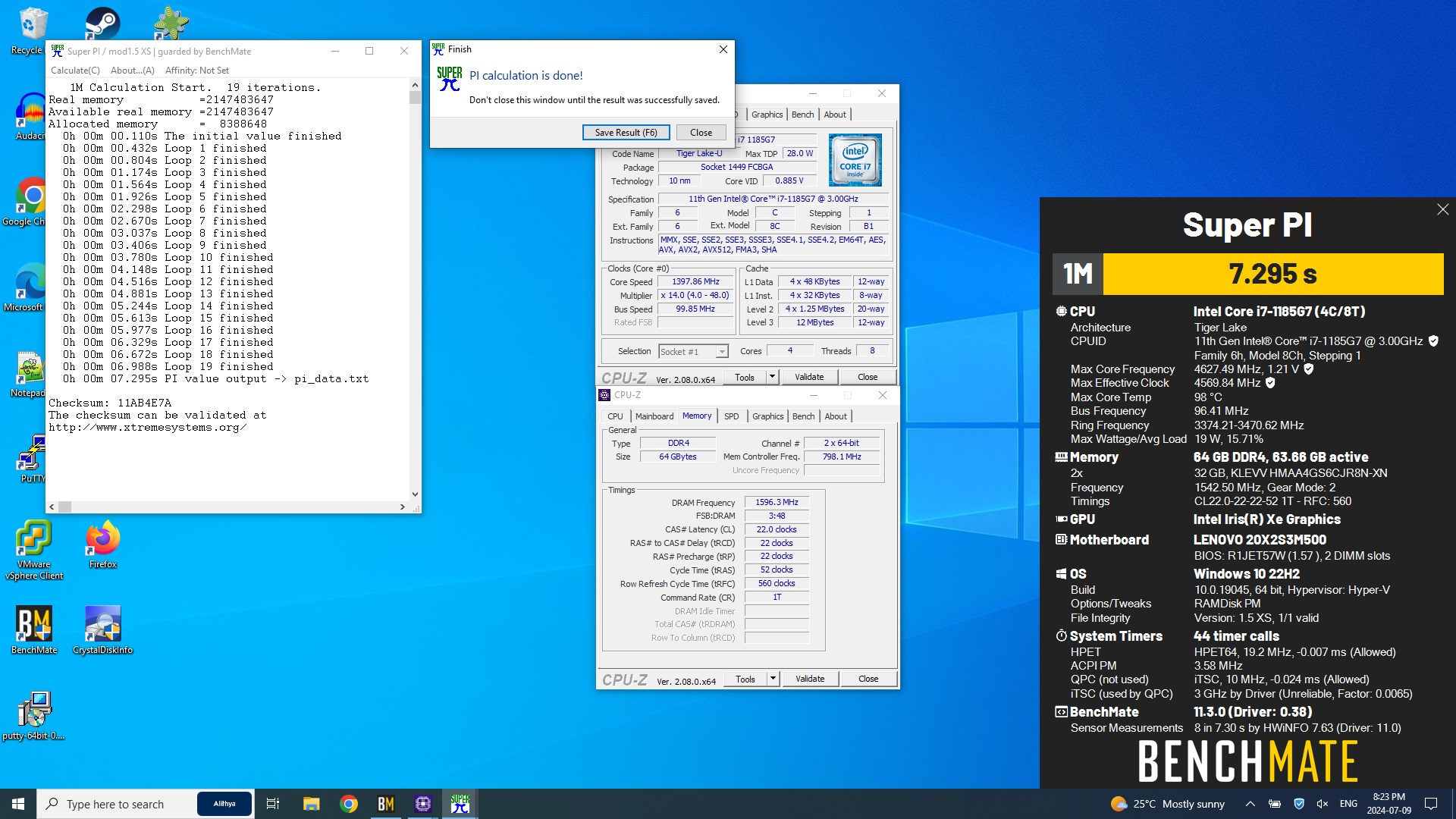The image size is (1456, 819).
Task: Click taskbar clock and date
Action: [1389, 804]
